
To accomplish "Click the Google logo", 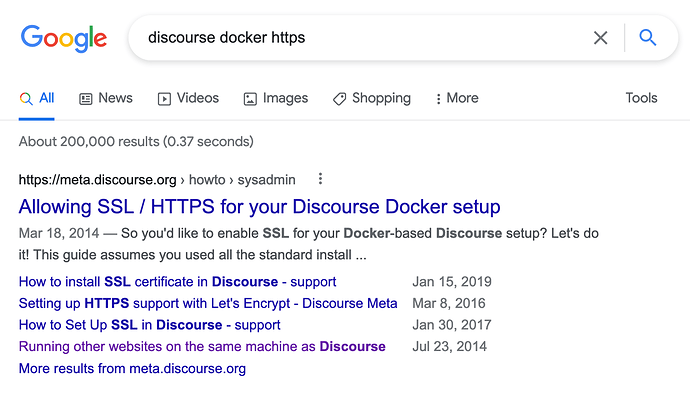I will 64,38.
